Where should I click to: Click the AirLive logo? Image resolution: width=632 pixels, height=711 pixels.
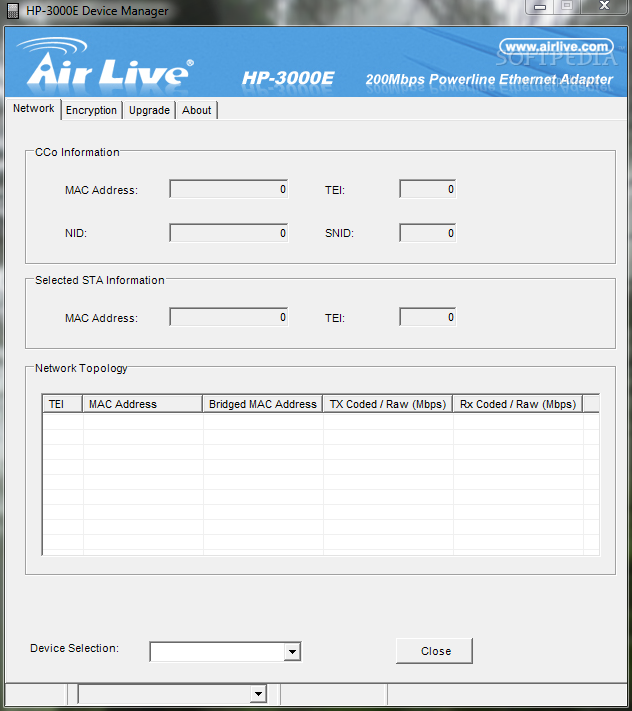point(105,63)
